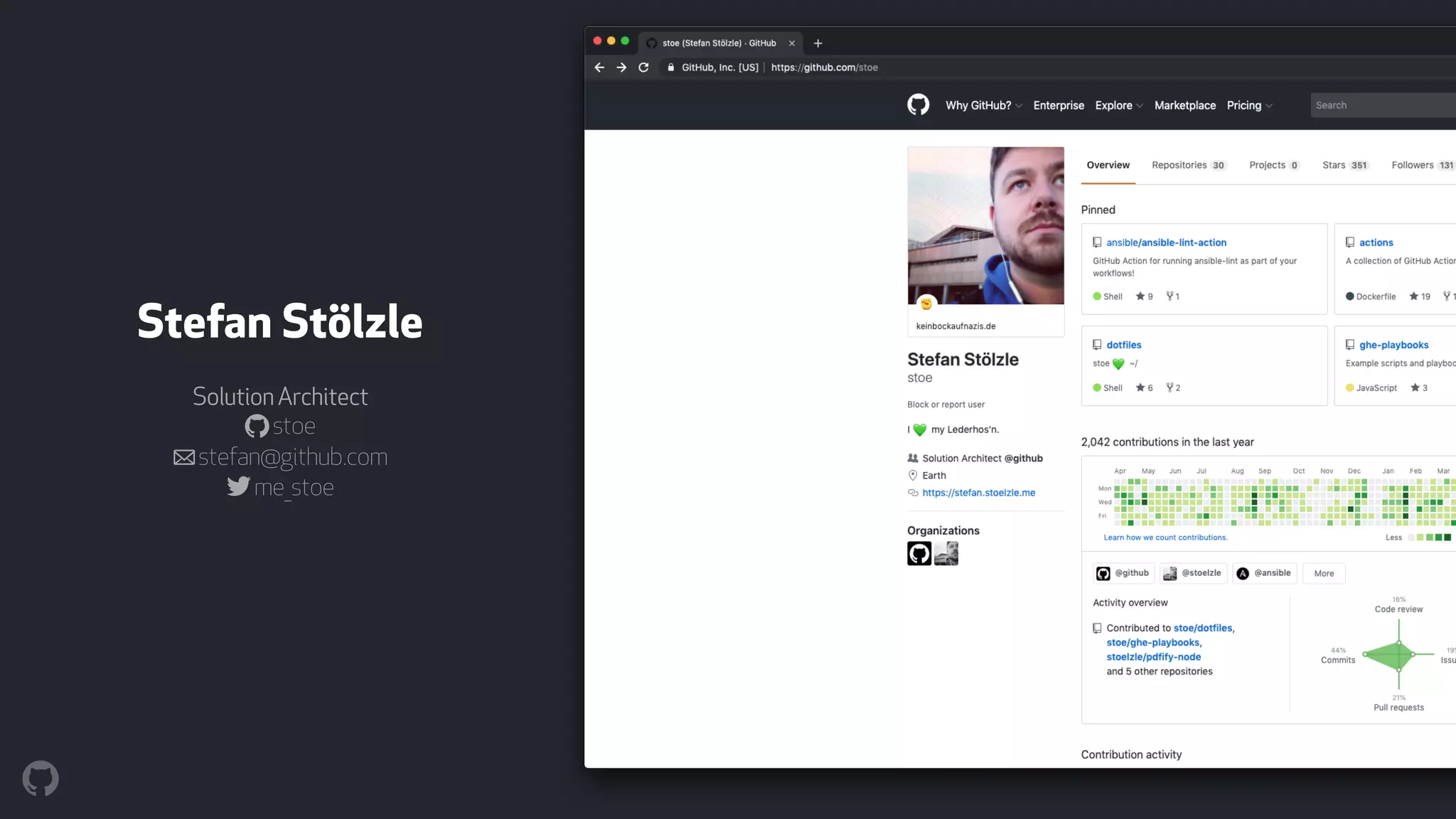Click the More organizations button
The width and height of the screenshot is (1456, 819).
coord(1323,574)
